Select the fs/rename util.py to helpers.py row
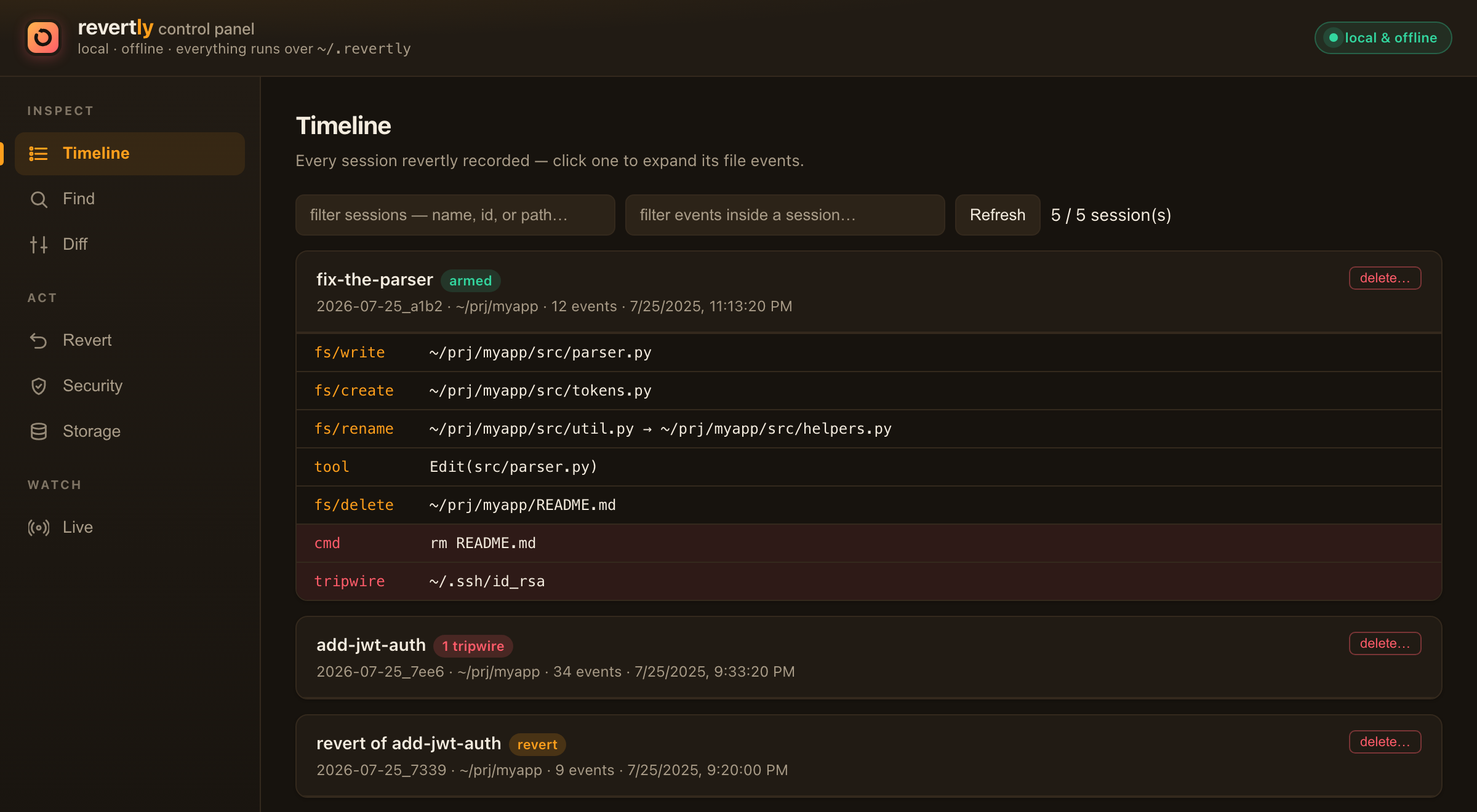This screenshot has width=1477, height=812. point(868,429)
